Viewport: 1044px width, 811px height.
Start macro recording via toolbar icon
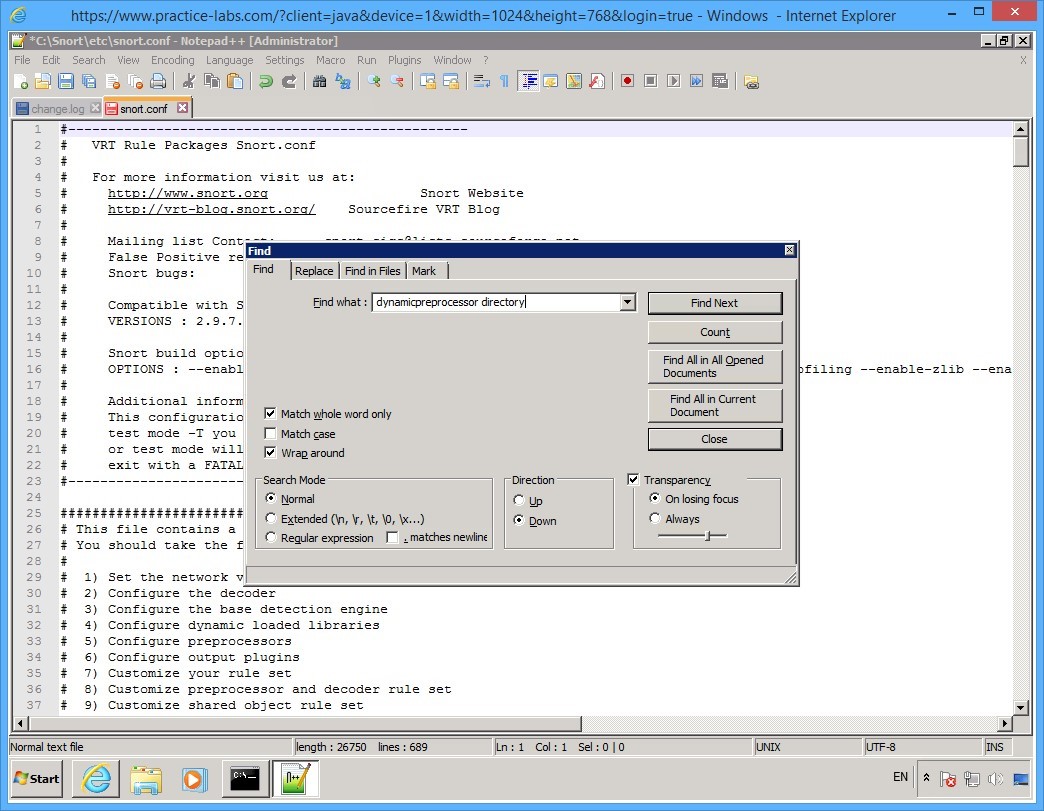tap(627, 80)
